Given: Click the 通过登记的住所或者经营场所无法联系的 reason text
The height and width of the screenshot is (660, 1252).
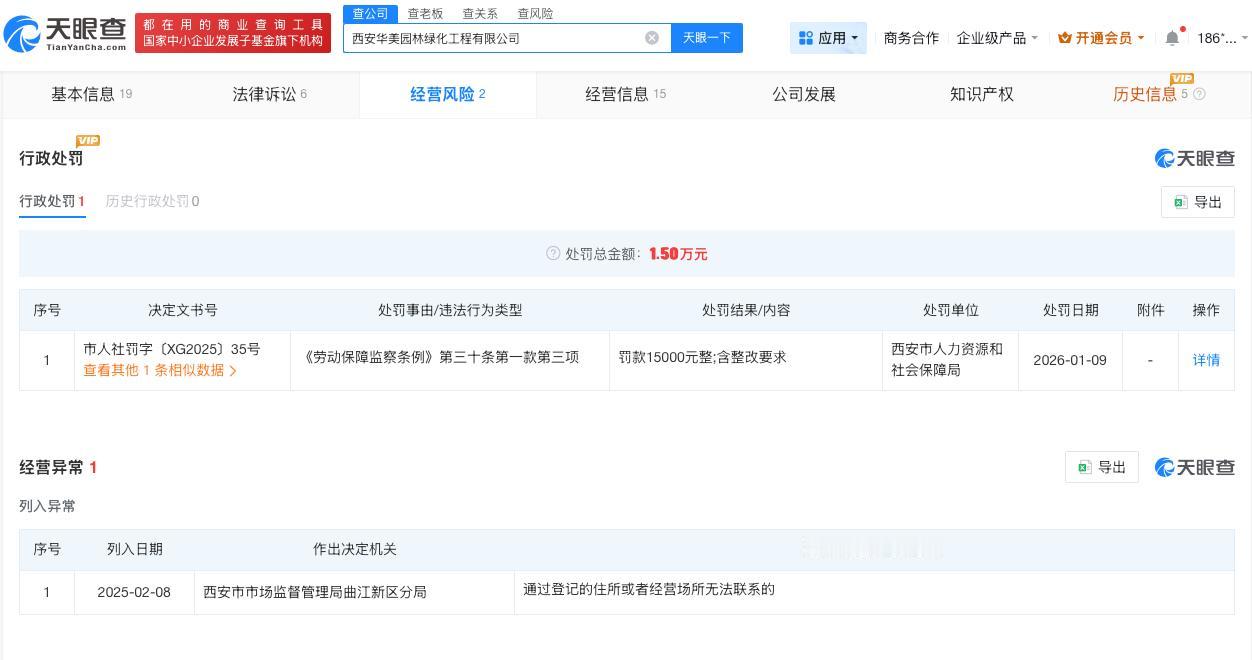Looking at the screenshot, I should click(x=649, y=589).
